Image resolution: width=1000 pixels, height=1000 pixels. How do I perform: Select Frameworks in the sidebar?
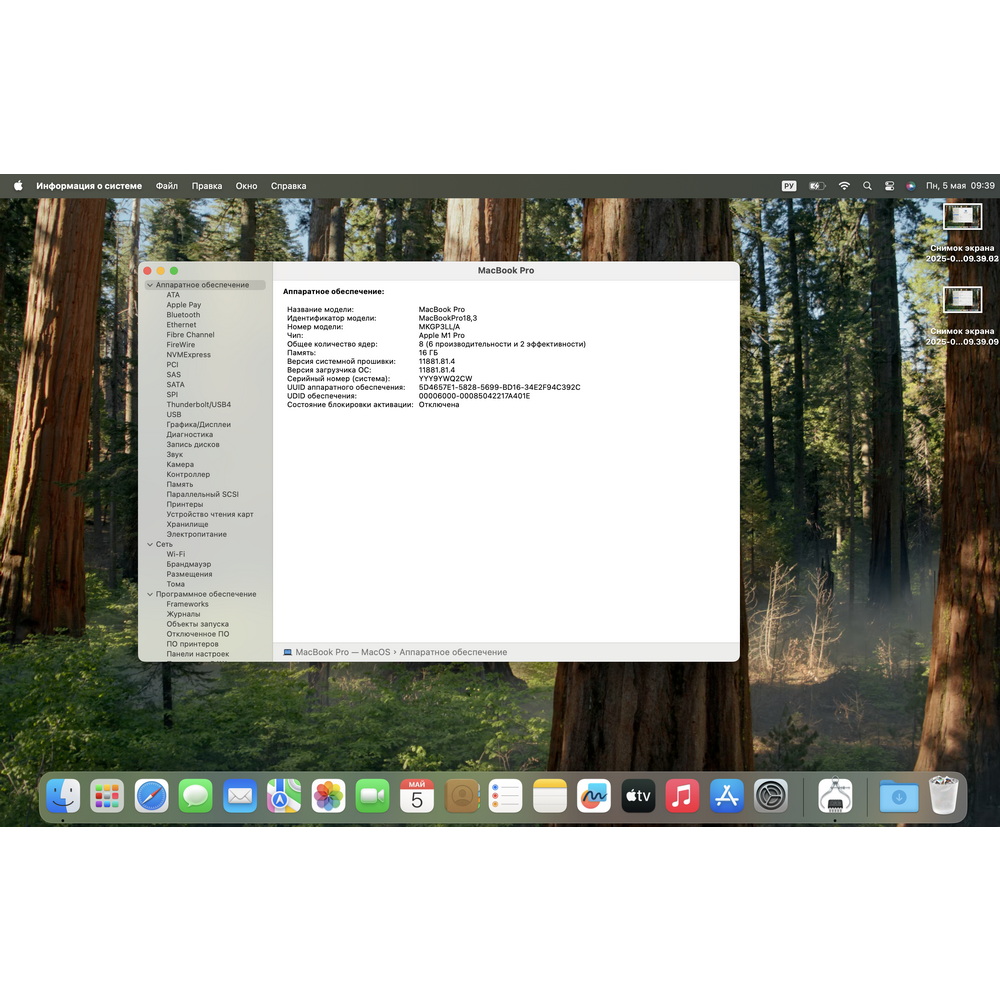(187, 604)
